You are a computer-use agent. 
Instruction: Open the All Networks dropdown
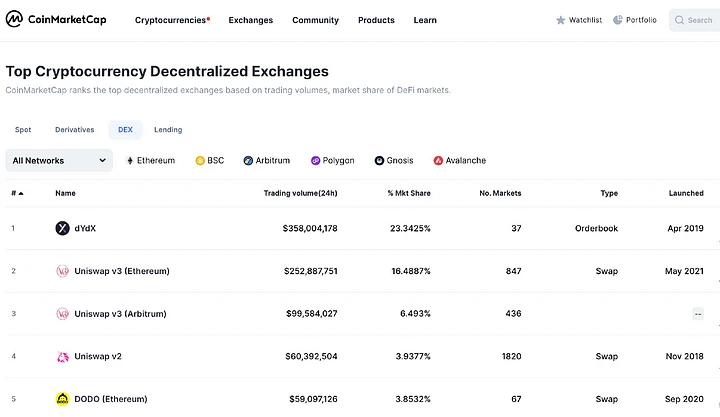point(59,160)
